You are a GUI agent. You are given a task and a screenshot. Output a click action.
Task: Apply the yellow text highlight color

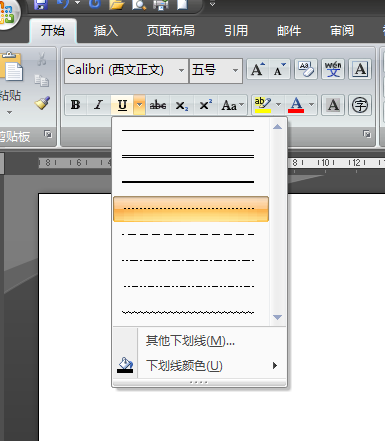tap(263, 105)
